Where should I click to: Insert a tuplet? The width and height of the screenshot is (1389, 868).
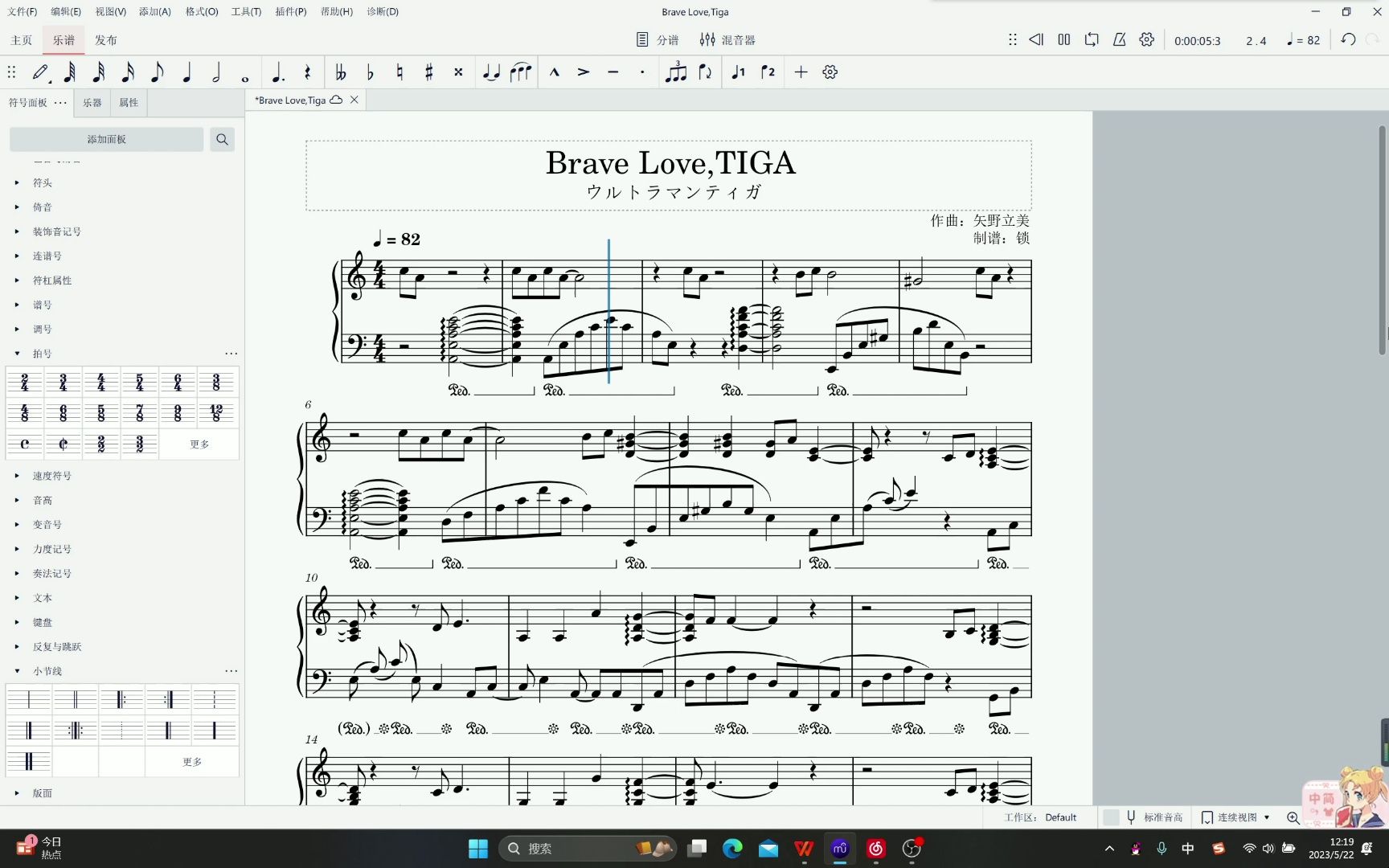(x=676, y=72)
